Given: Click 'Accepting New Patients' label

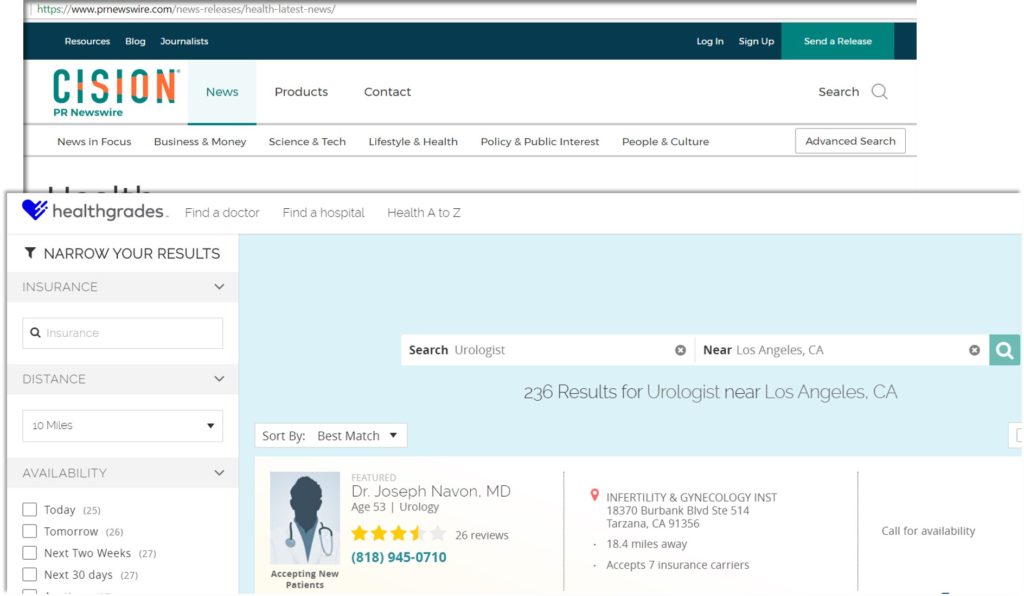Looking at the screenshot, I should 305,579.
